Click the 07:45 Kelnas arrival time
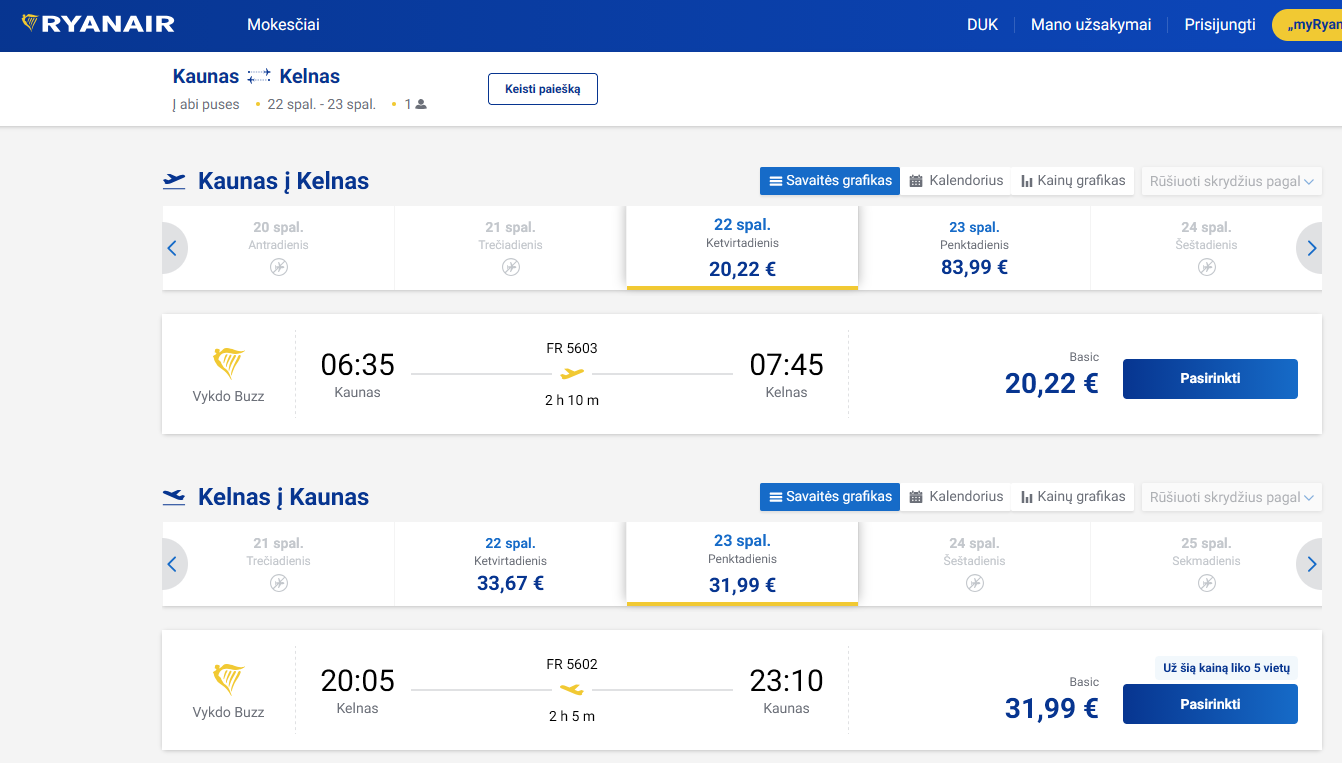The height and width of the screenshot is (763, 1342). tap(787, 365)
